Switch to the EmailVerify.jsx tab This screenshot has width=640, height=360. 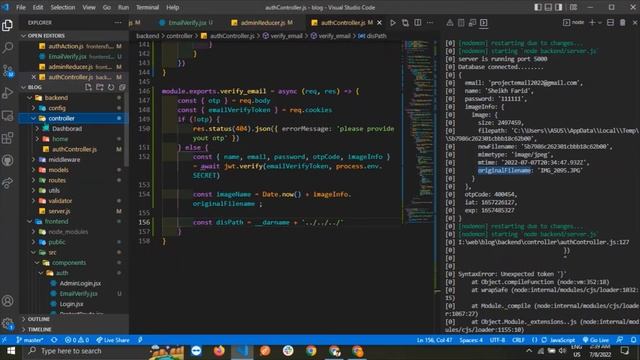tap(187, 23)
